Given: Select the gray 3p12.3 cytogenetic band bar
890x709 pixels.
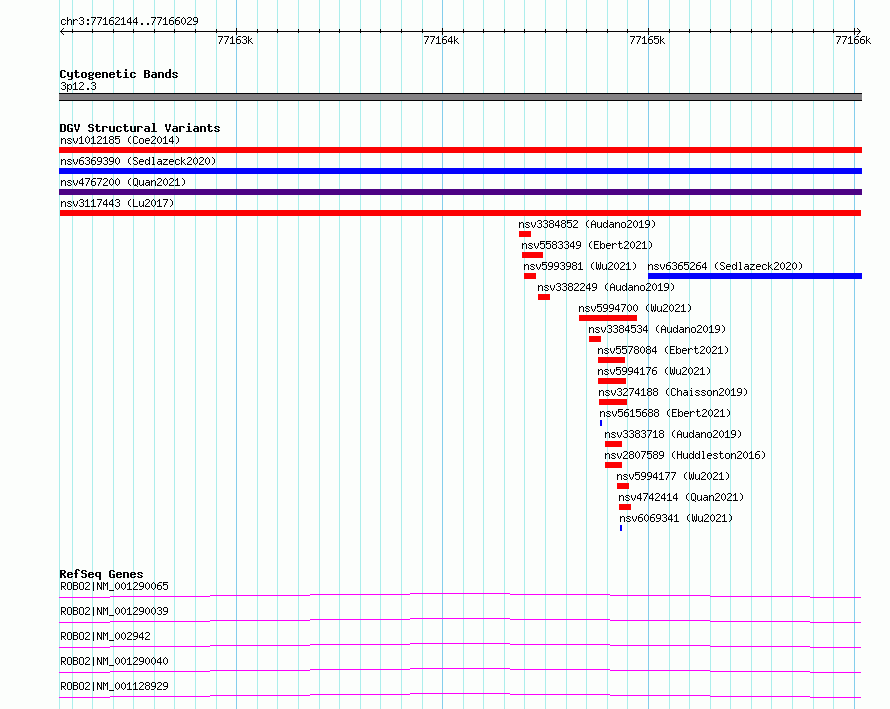Looking at the screenshot, I should point(460,97).
